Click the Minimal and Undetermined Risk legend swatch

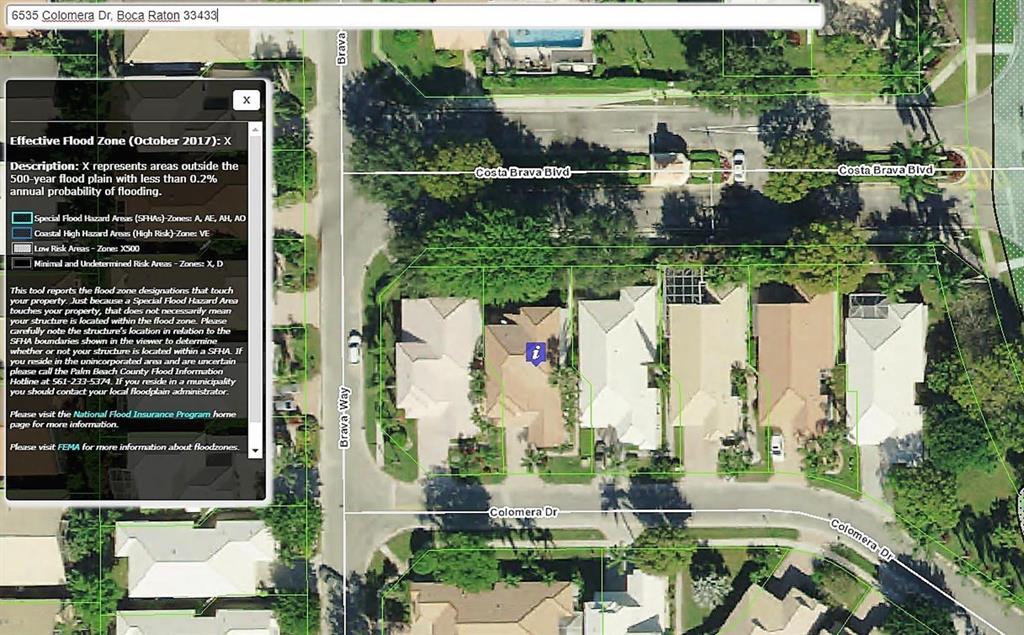click(x=21, y=263)
